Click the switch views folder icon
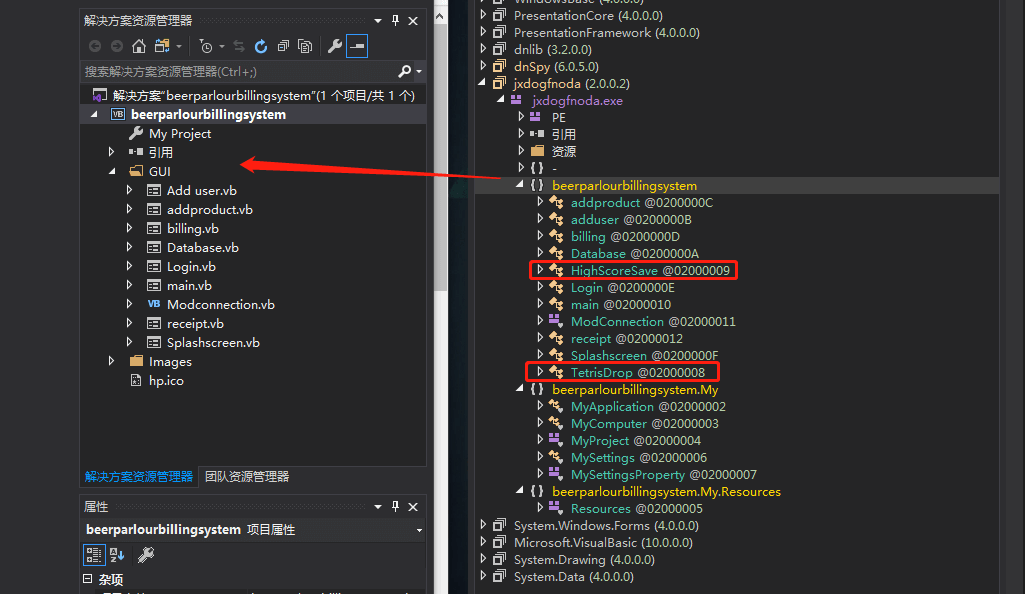Viewport: 1025px width, 594px height. click(162, 46)
